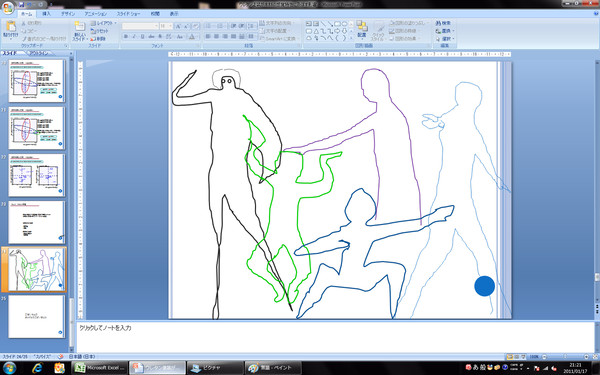Click Reset (リセット) in slide group
Screen dimensions: 600x375
pyautogui.click(x=99, y=31)
